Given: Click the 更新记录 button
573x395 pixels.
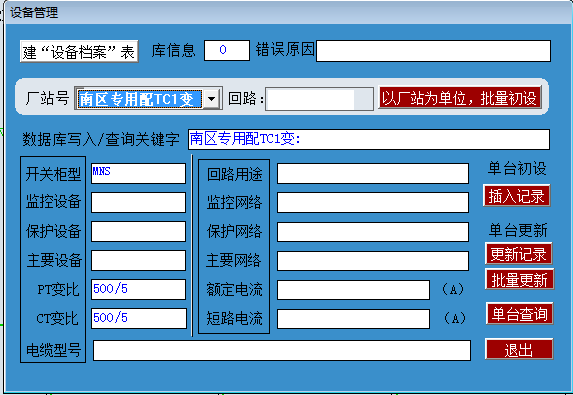Looking at the screenshot, I should [518, 254].
